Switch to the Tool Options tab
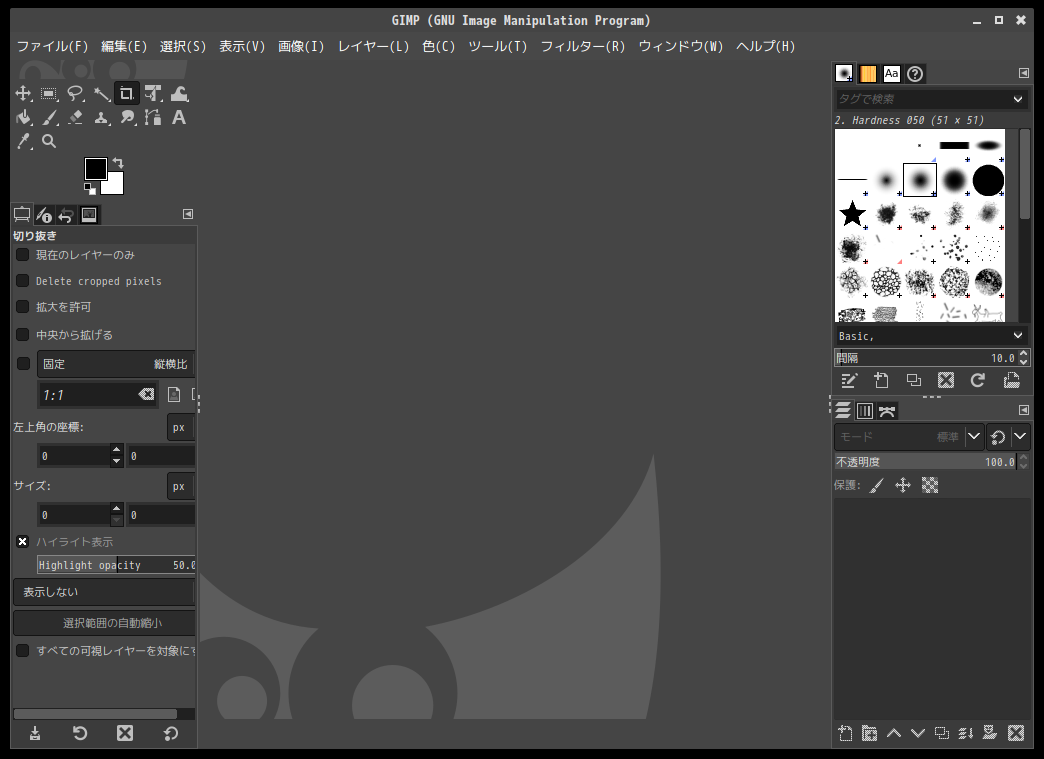This screenshot has height=759, width=1044. tap(22, 214)
